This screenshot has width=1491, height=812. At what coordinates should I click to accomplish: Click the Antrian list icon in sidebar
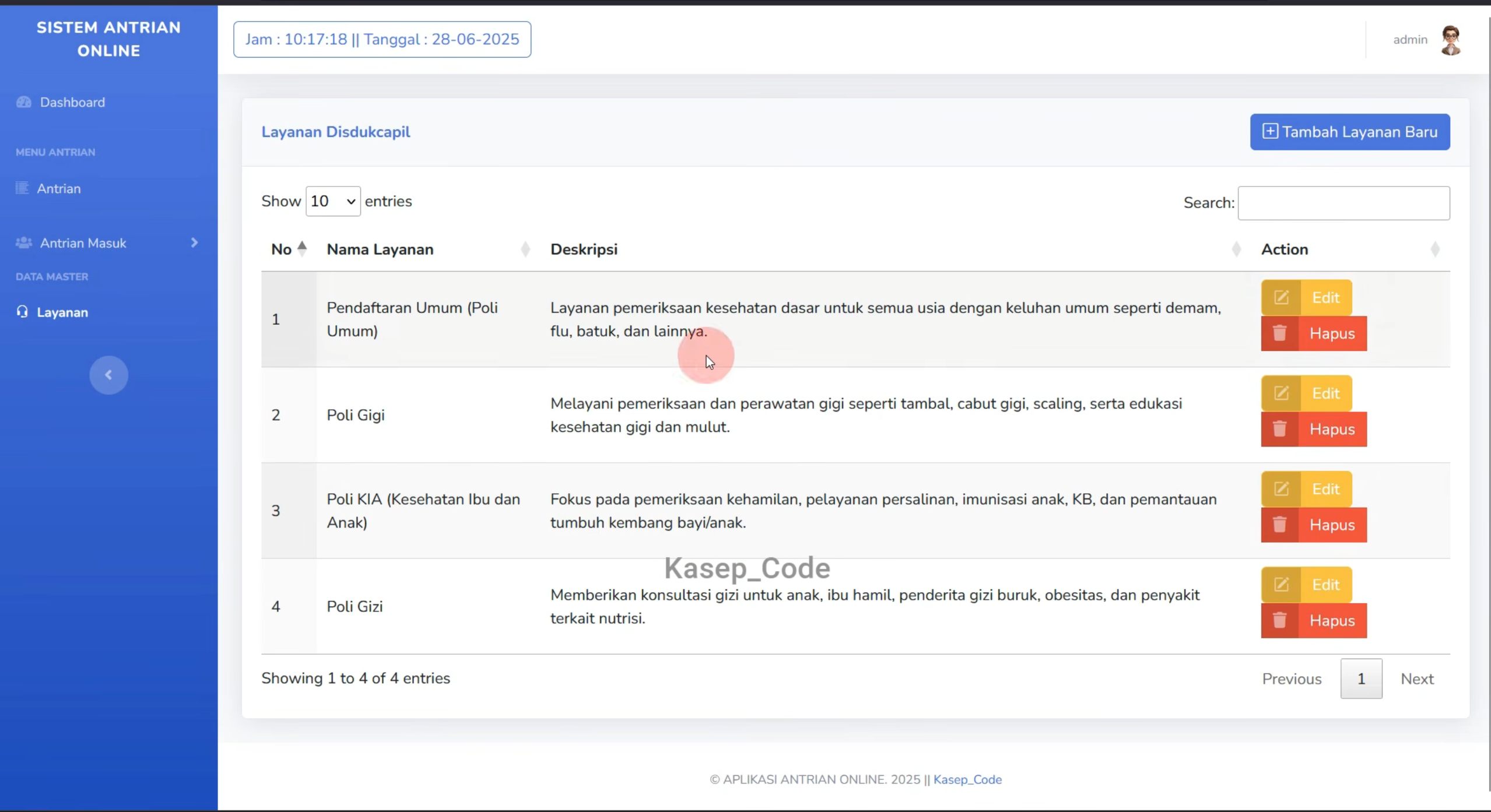tap(22, 188)
